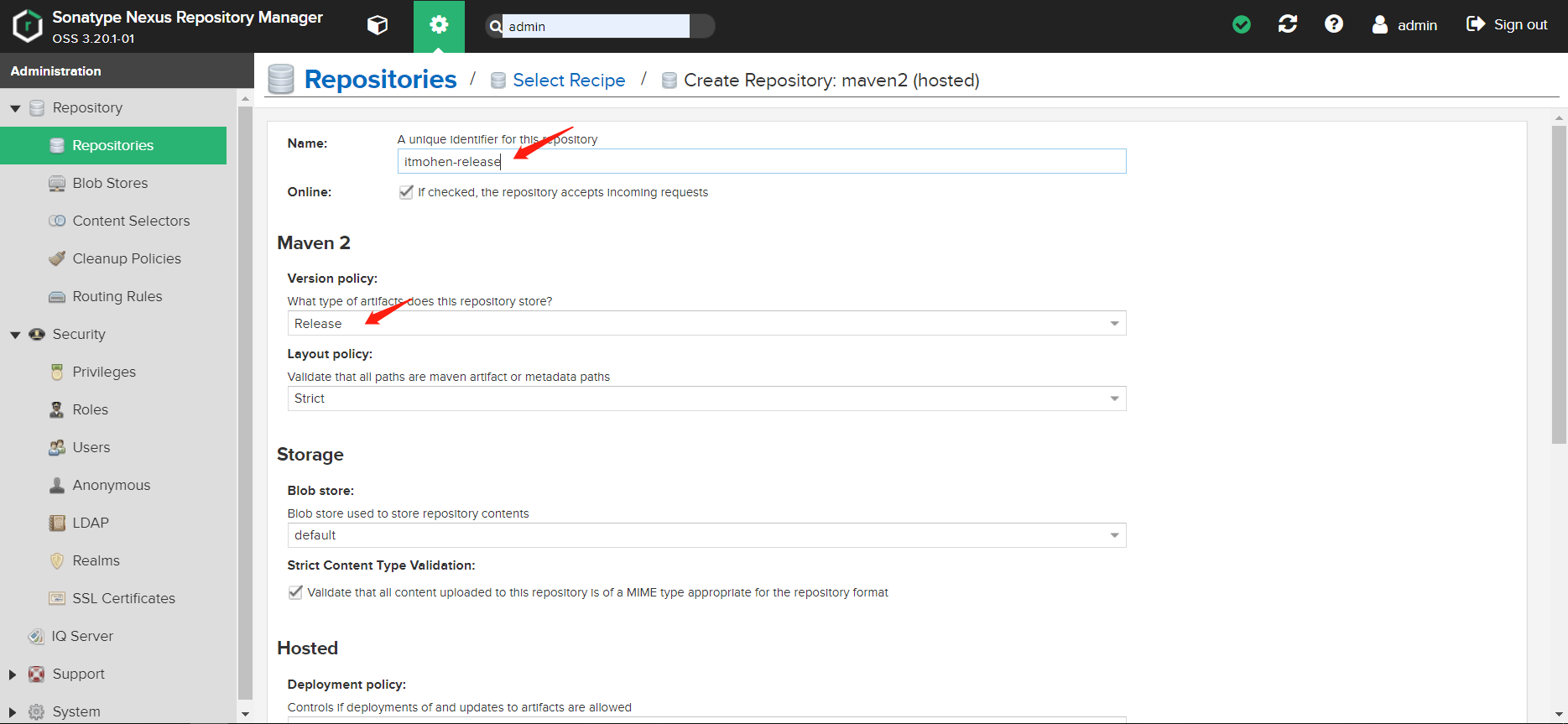The image size is (1568, 724).
Task: Click the admin user icon
Action: click(1380, 24)
